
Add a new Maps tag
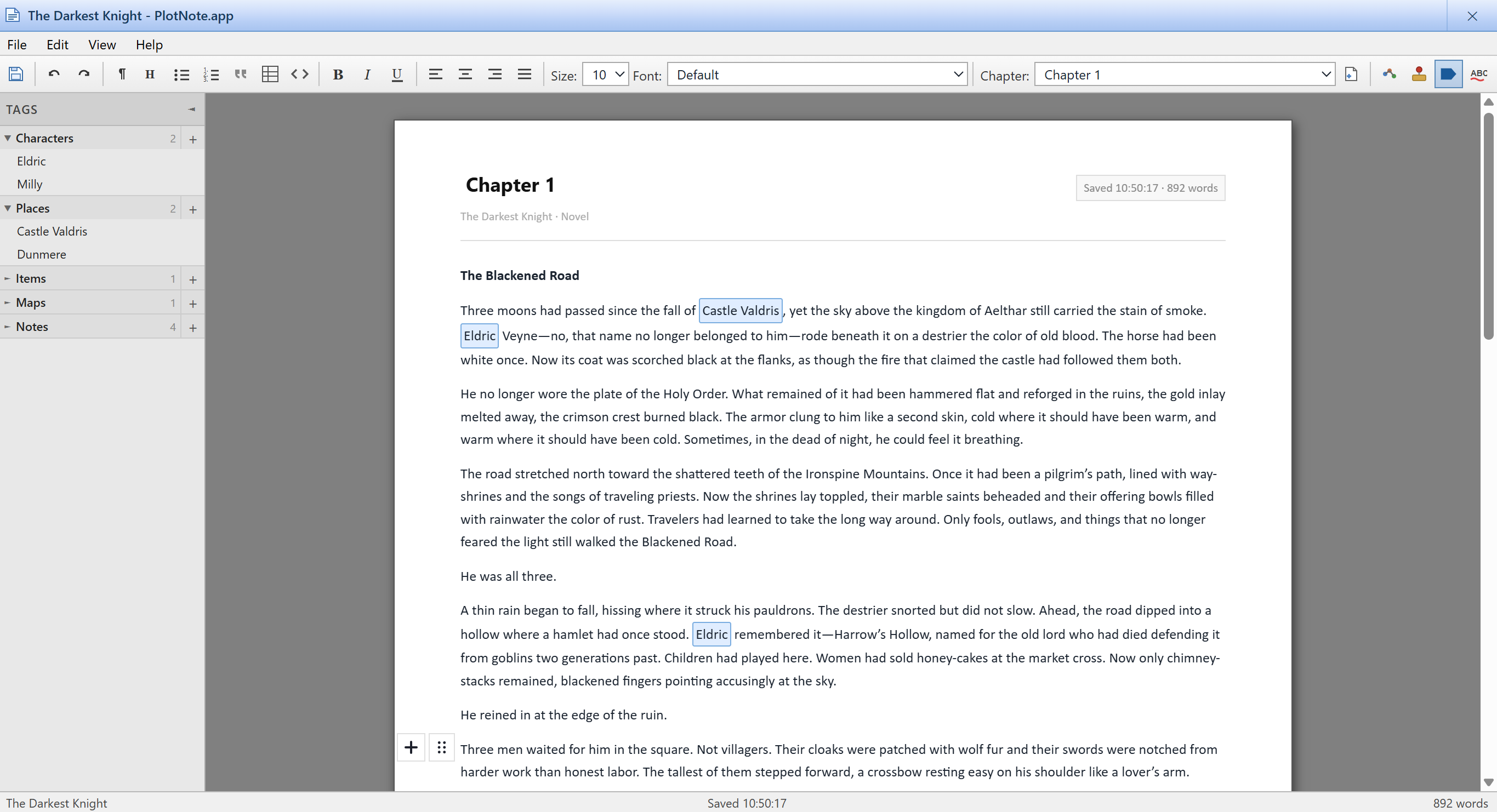[193, 304]
